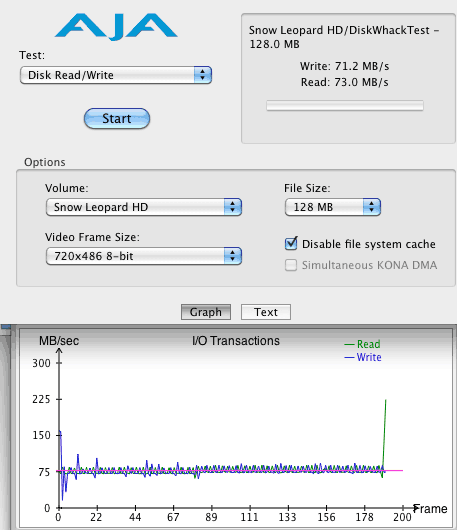This screenshot has height=530, width=457.
Task: Click the MB/sec axis label
Action: pyautogui.click(x=59, y=341)
